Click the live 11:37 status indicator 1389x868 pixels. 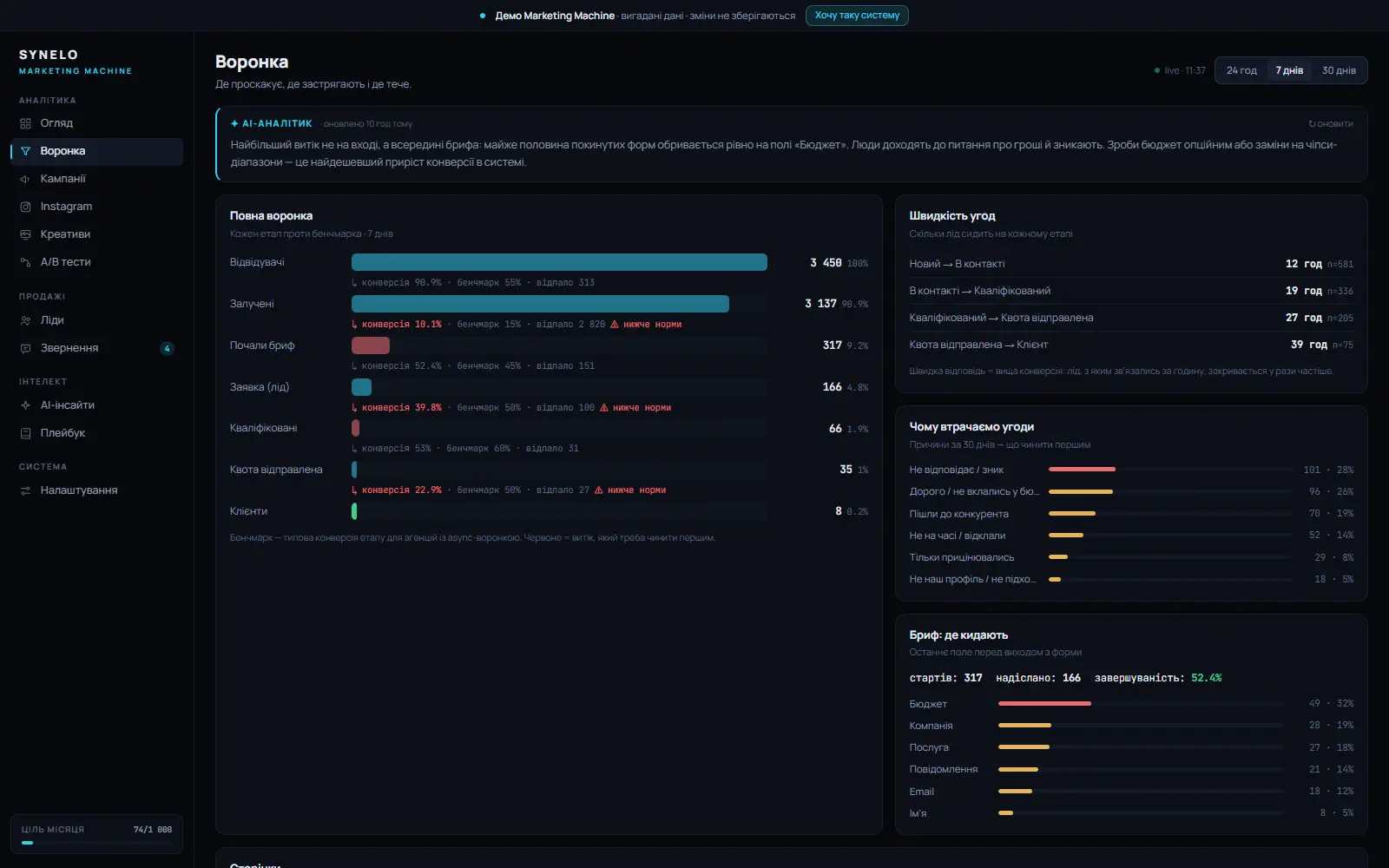pos(1180,70)
